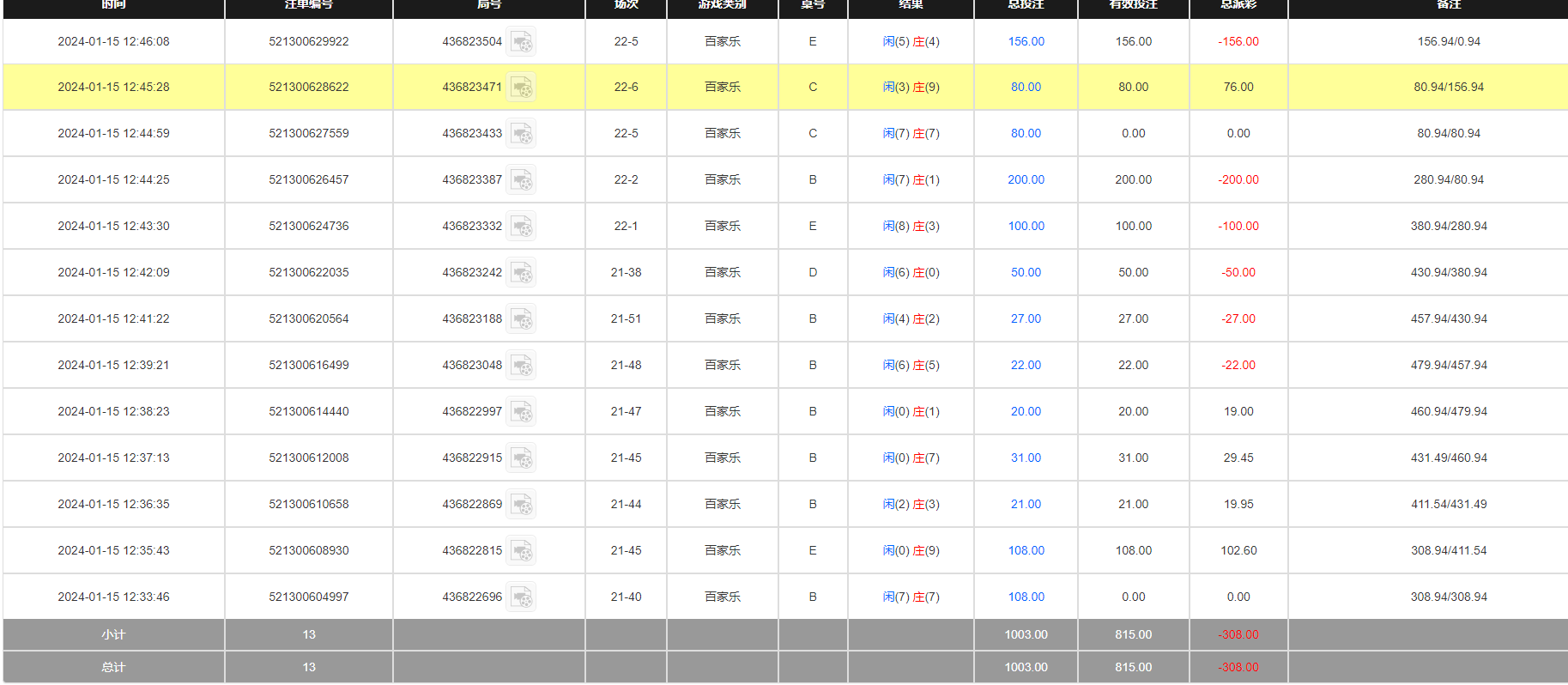Click replay icon beside round 436822915

point(521,458)
